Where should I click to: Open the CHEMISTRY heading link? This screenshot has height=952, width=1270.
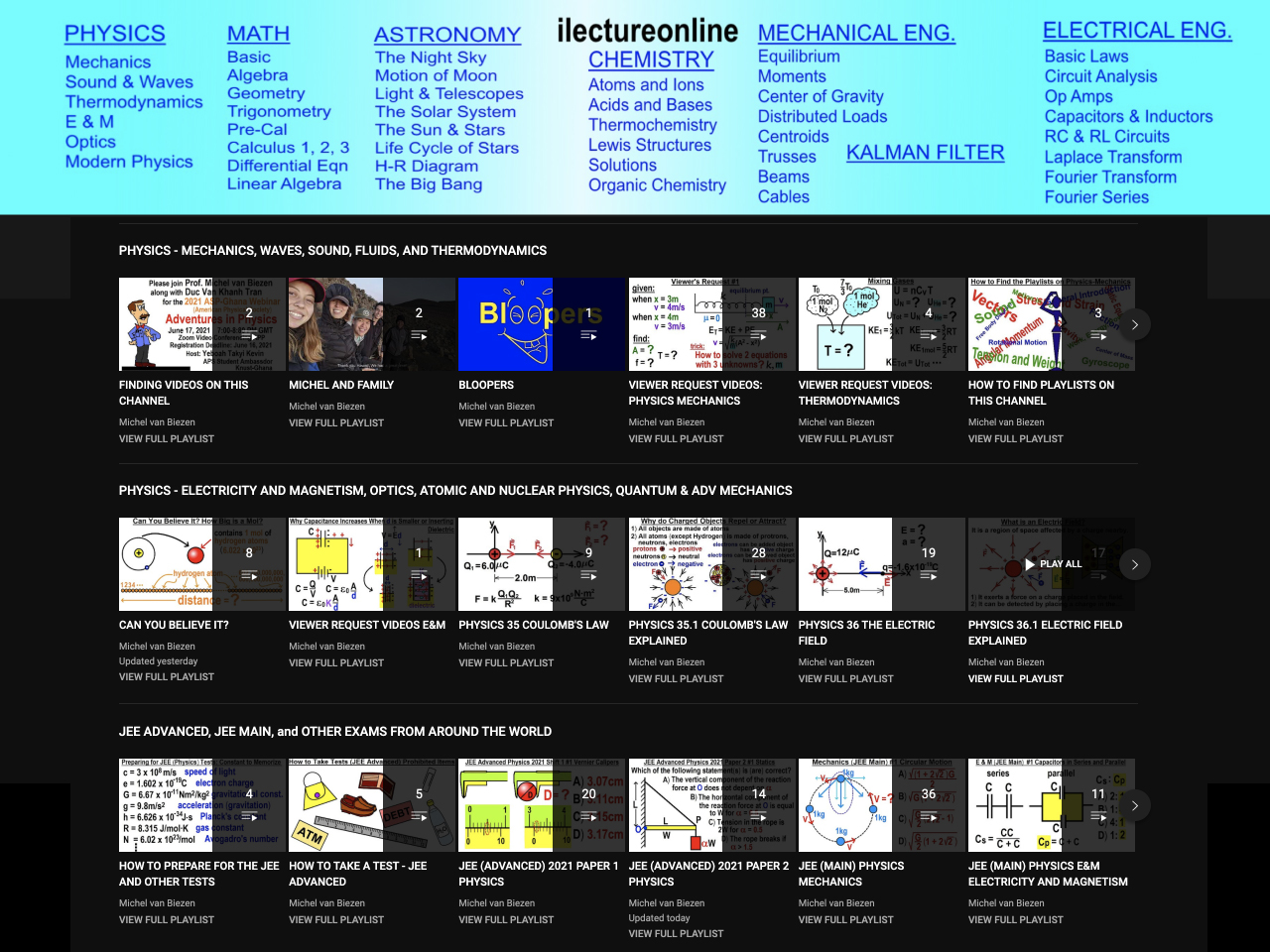(x=651, y=59)
